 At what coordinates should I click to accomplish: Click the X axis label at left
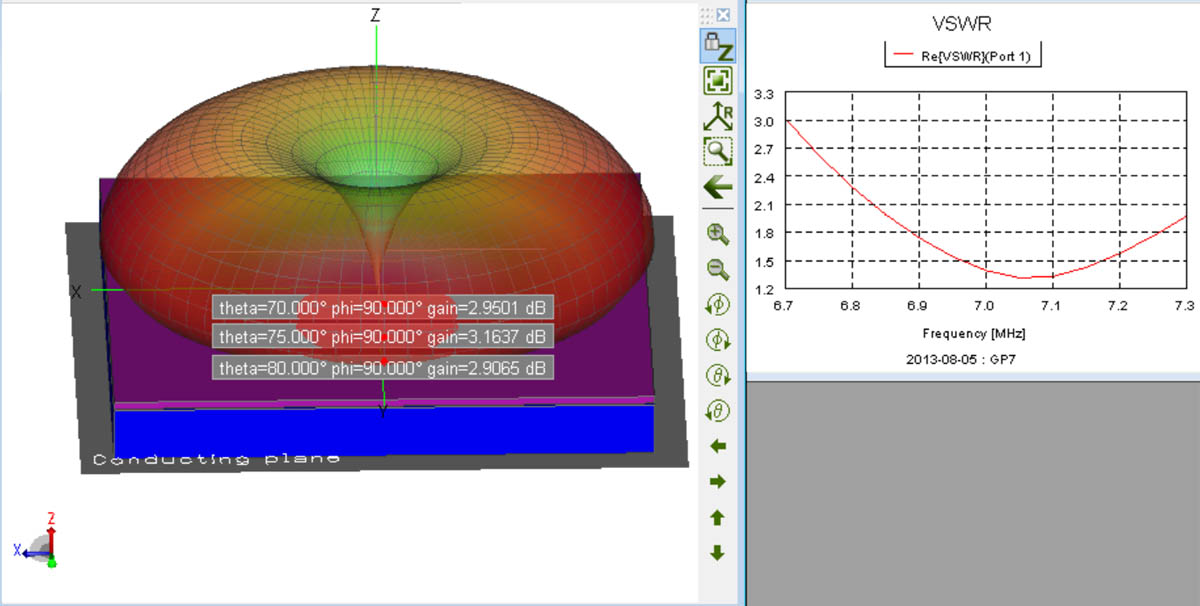75,291
